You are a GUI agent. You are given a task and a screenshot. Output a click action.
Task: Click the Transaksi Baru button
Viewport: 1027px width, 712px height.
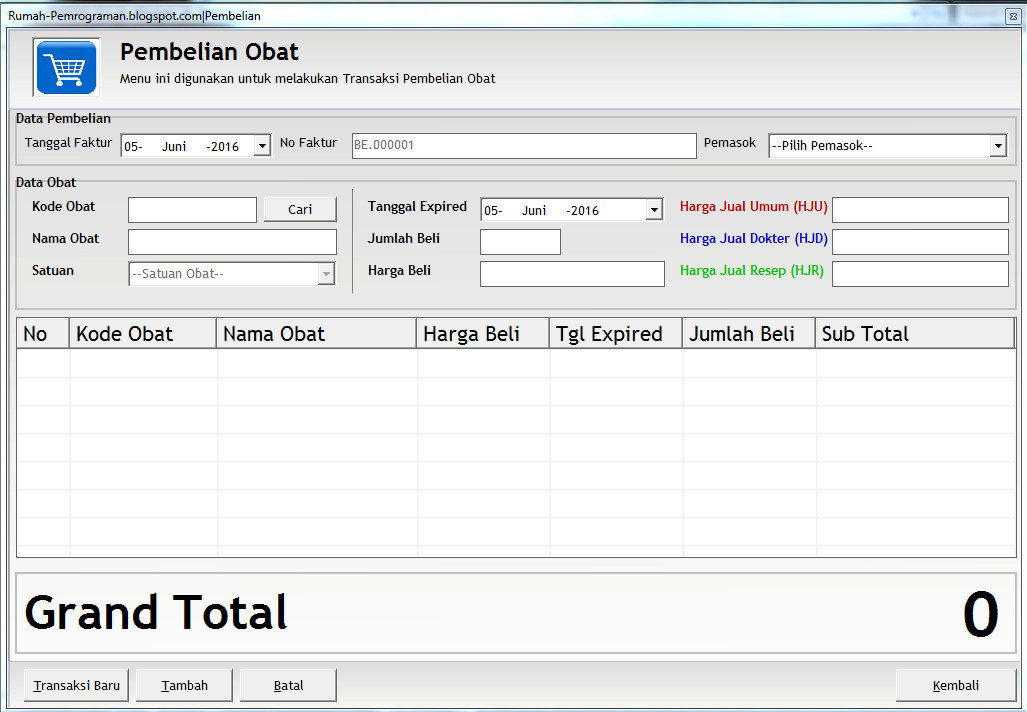tap(75, 685)
